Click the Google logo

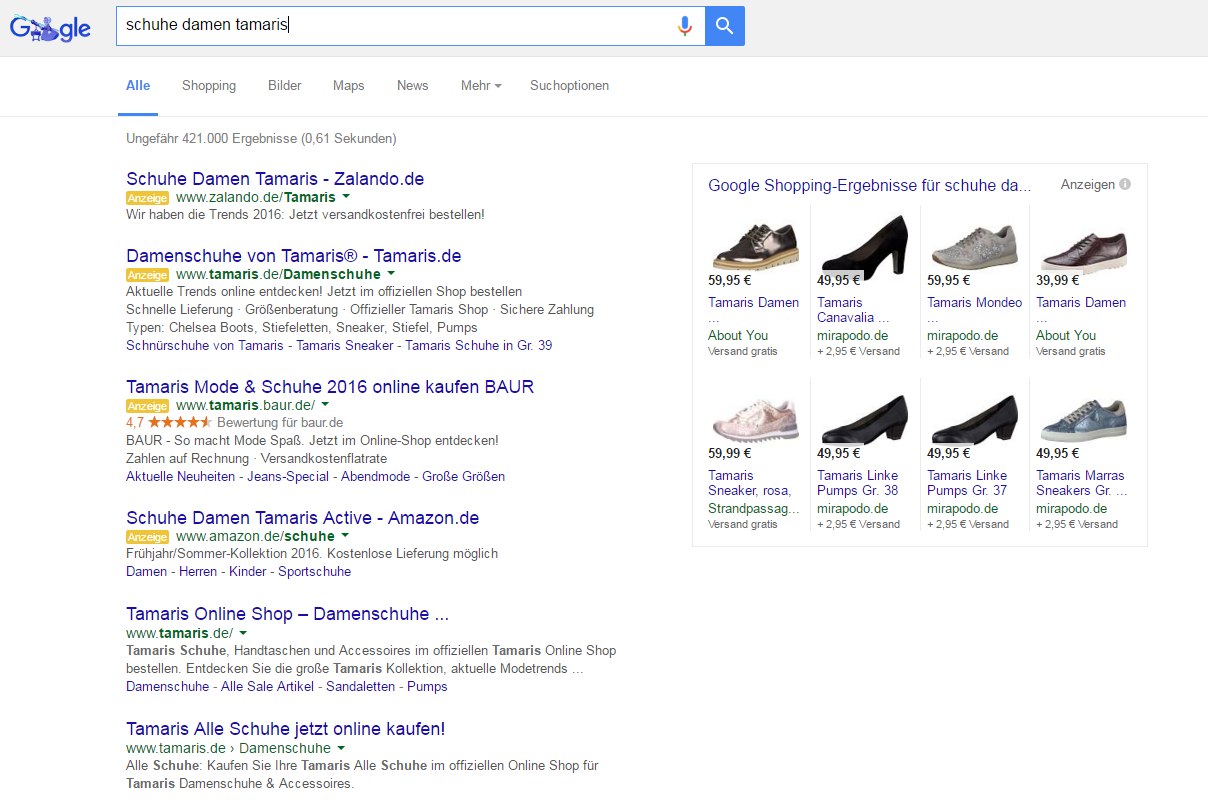pos(50,28)
